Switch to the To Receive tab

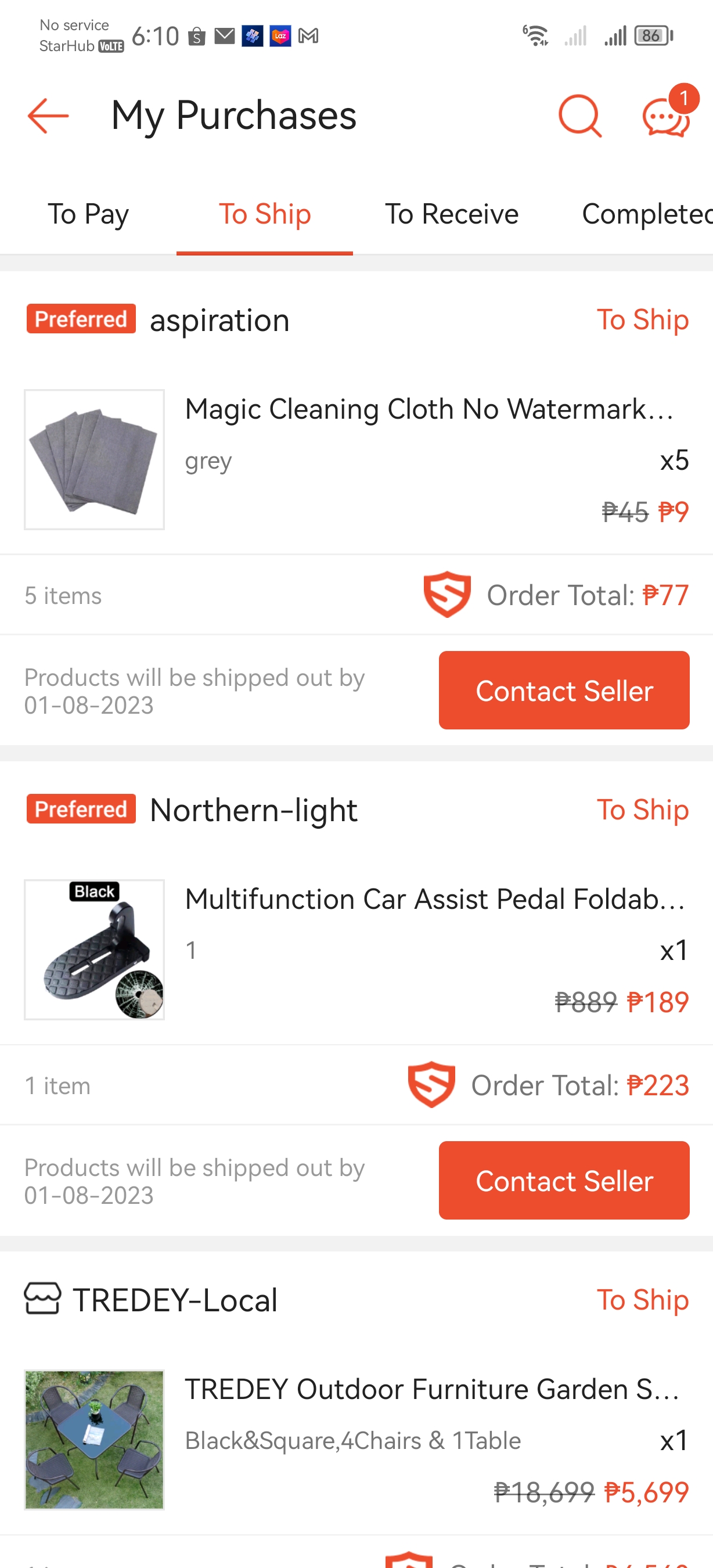(451, 214)
